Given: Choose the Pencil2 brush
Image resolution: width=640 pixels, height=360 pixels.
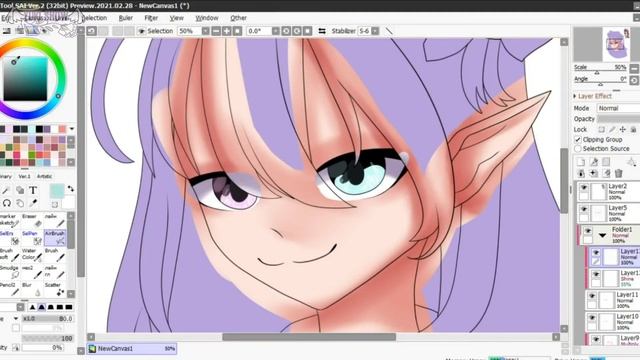Looking at the screenshot, I should point(10,289).
